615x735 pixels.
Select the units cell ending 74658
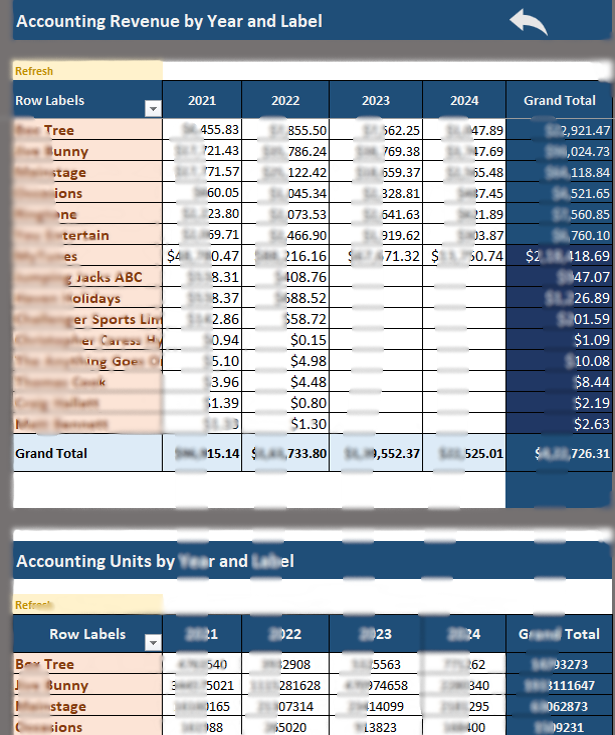coord(376,685)
